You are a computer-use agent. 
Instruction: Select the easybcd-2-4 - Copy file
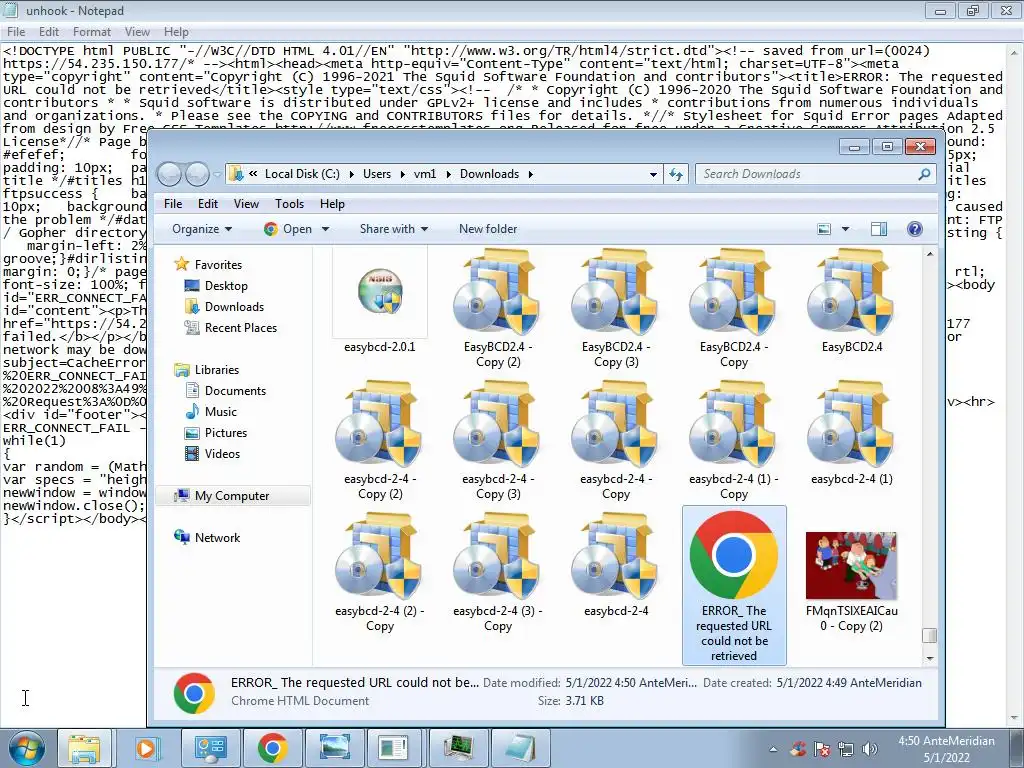616,440
